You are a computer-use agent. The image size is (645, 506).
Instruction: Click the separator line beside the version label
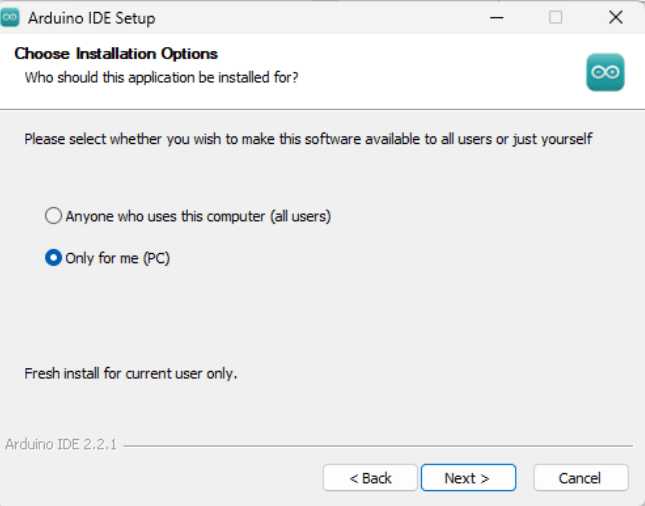[x=380, y=446]
